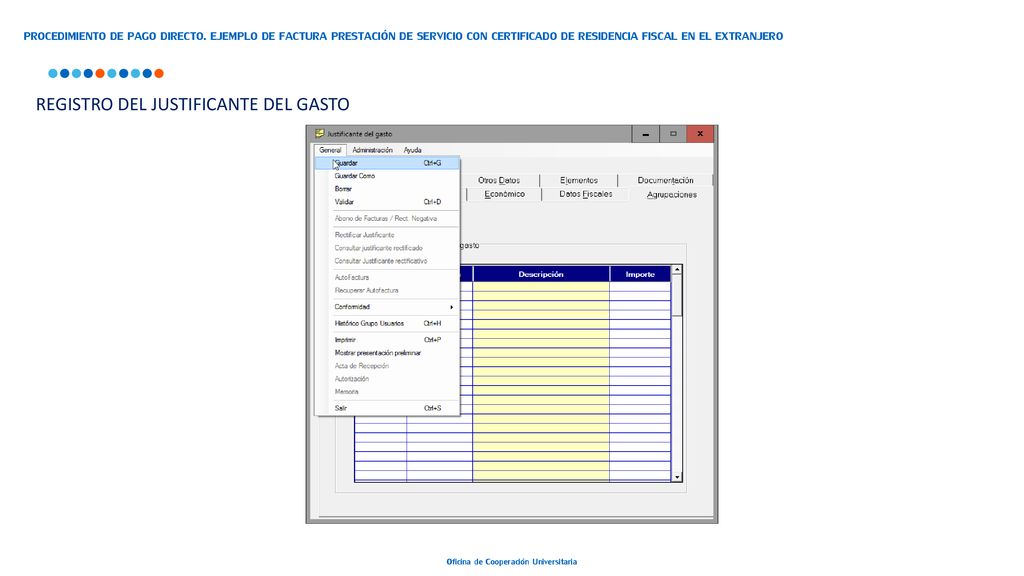Expand the Conformidad submenu
Viewport: 1024px width, 576px height.
(x=387, y=307)
